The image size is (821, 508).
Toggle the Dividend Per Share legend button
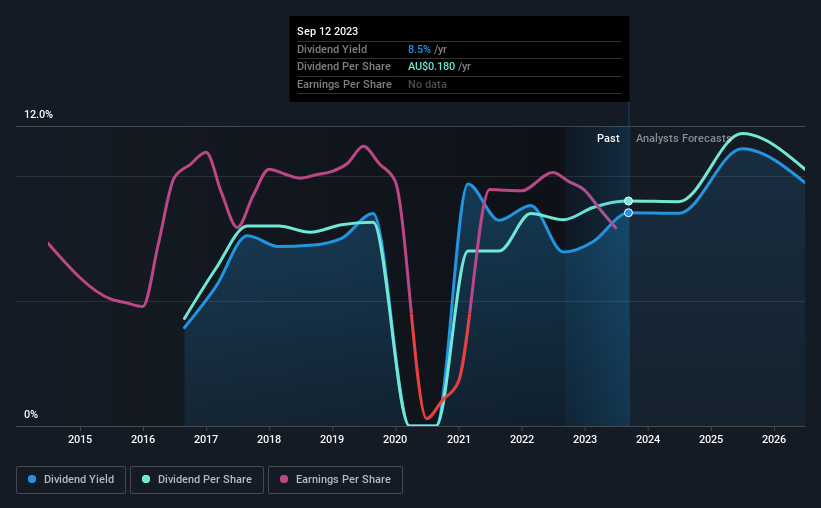coord(197,480)
